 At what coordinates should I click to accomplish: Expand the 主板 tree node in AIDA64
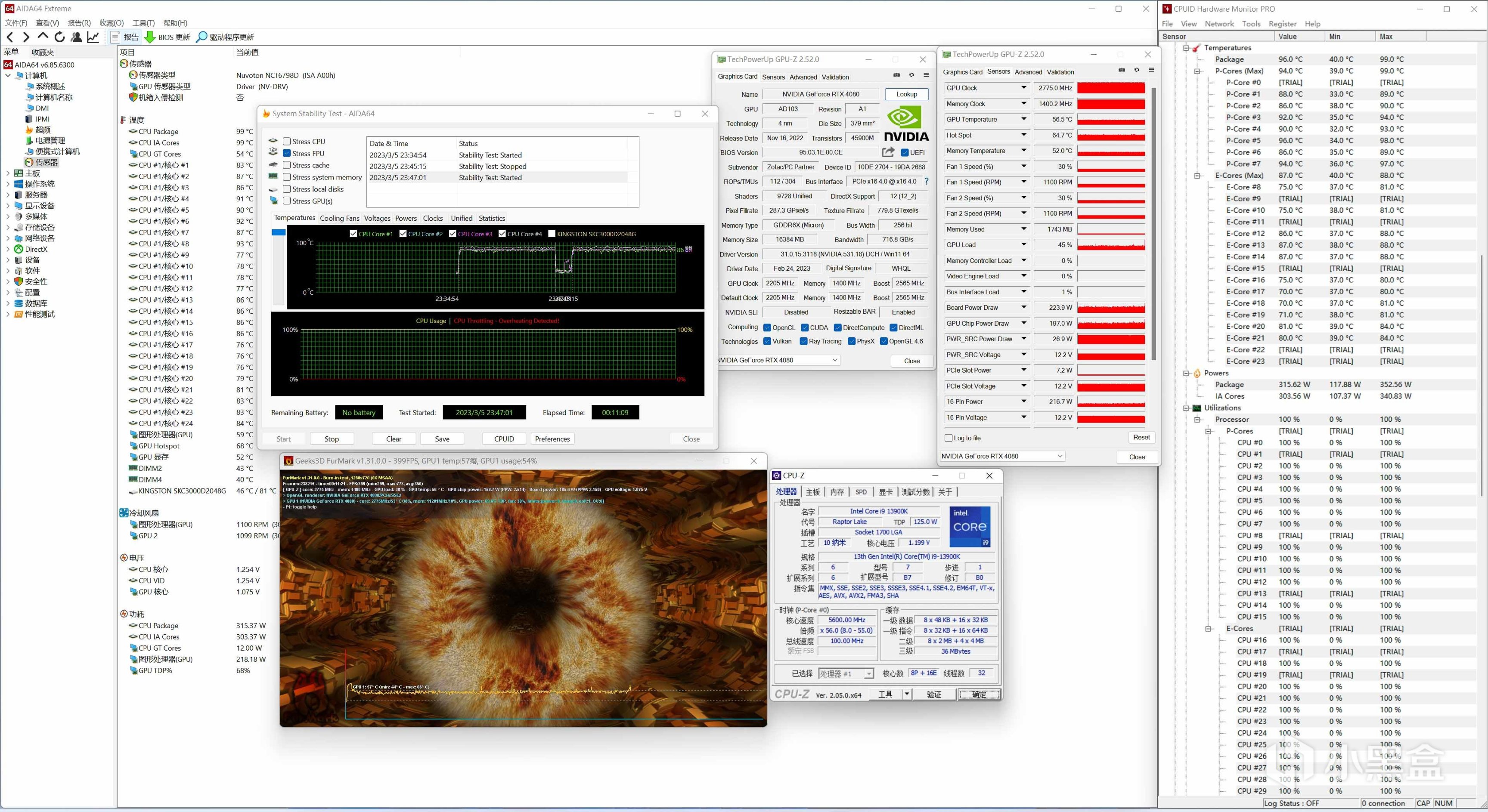coord(8,173)
